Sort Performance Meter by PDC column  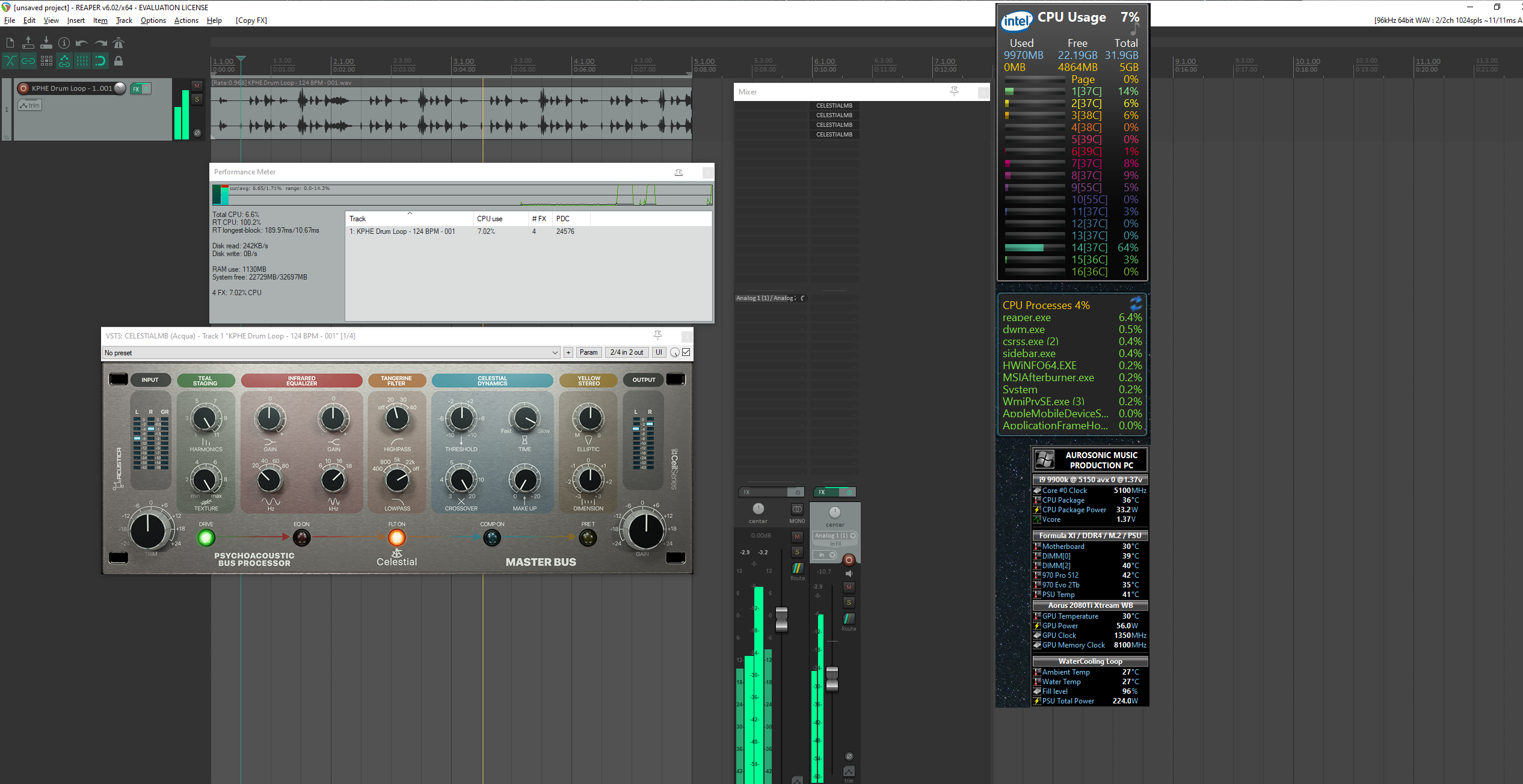(571, 219)
